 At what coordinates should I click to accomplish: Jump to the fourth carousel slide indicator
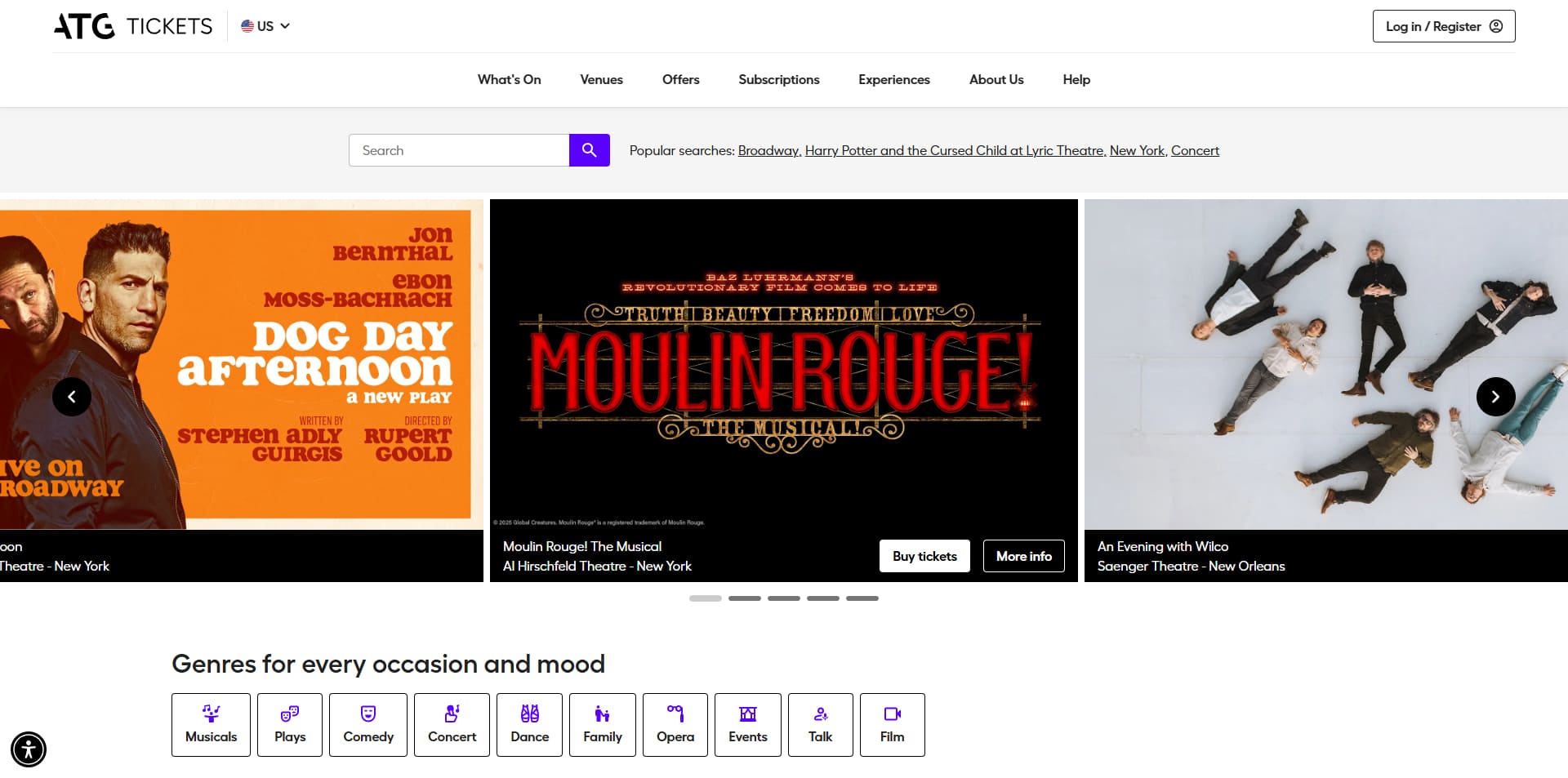coord(823,598)
